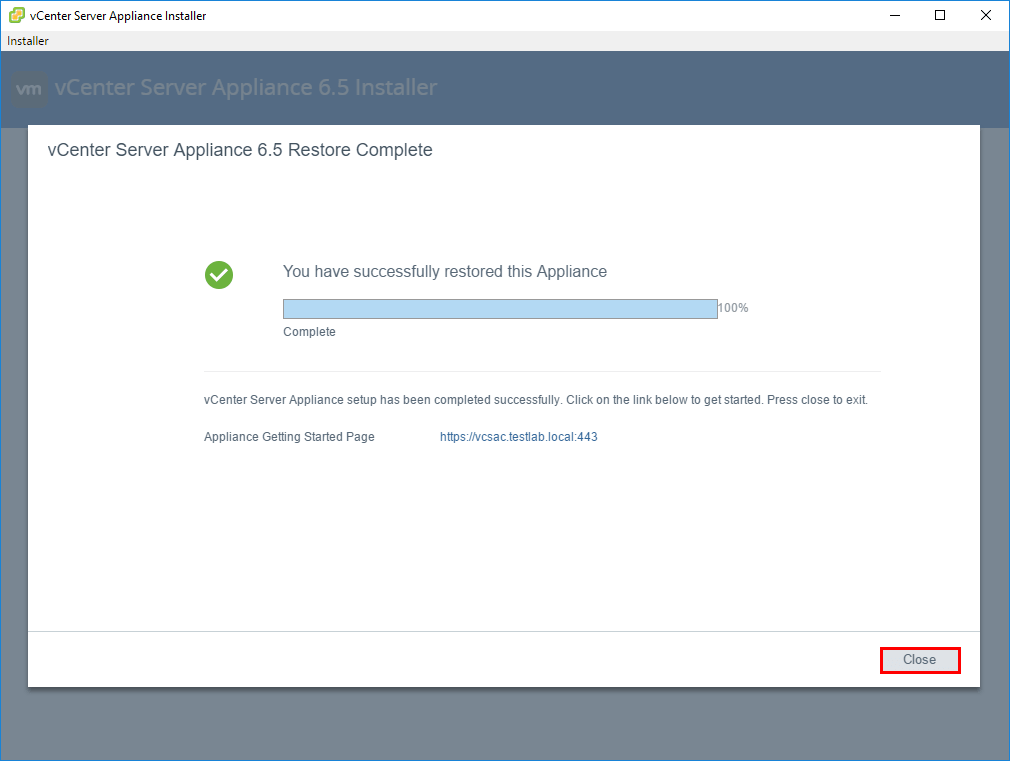Click the 100% restore progress bar
This screenshot has height=761, width=1010.
500,309
